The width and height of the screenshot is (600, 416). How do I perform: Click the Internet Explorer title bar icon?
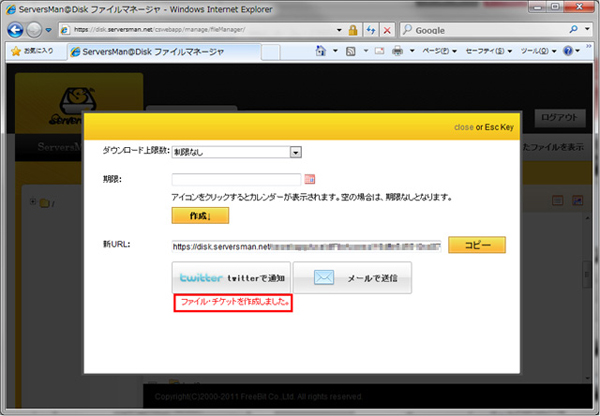11,9
